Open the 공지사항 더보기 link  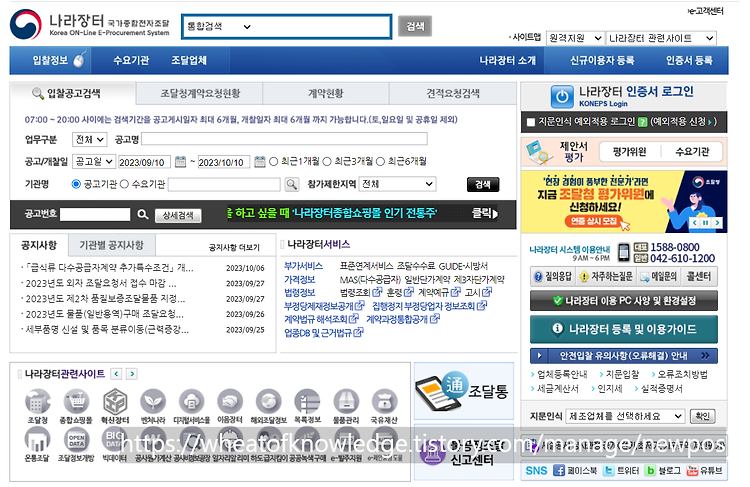(x=234, y=247)
